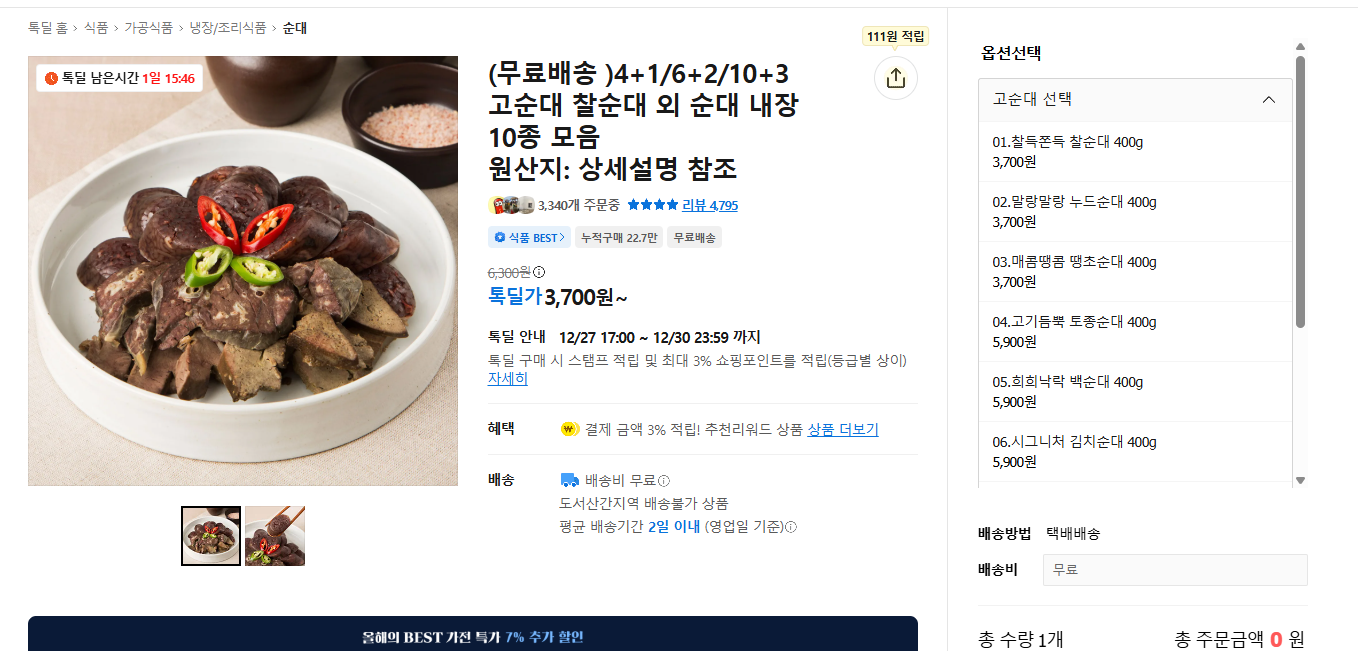Screen dimensions: 1358x651
Task: Click the option list scrollbar down arrow
Action: [x=1300, y=480]
